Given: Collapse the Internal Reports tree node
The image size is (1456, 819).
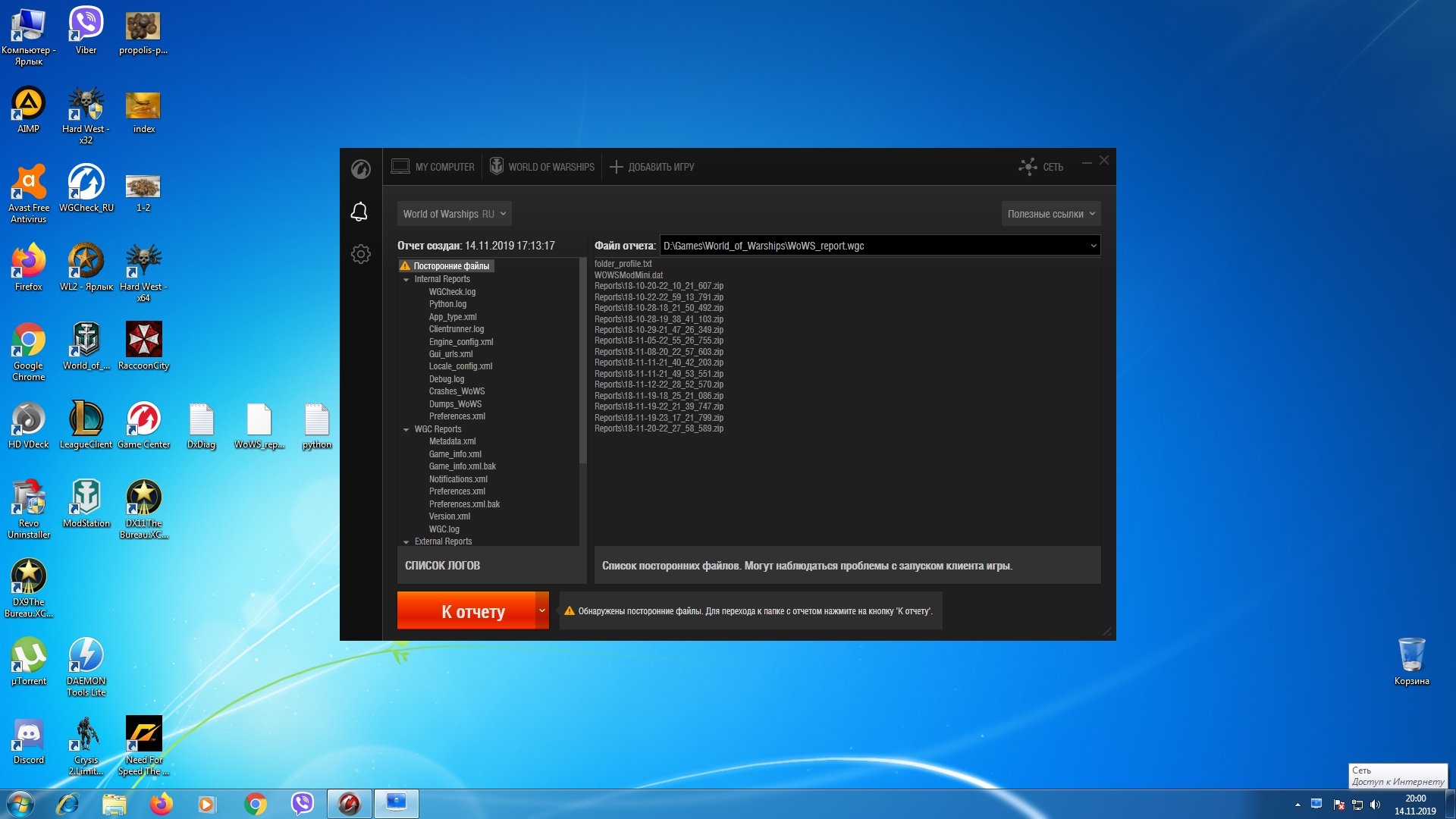Looking at the screenshot, I should (x=406, y=280).
